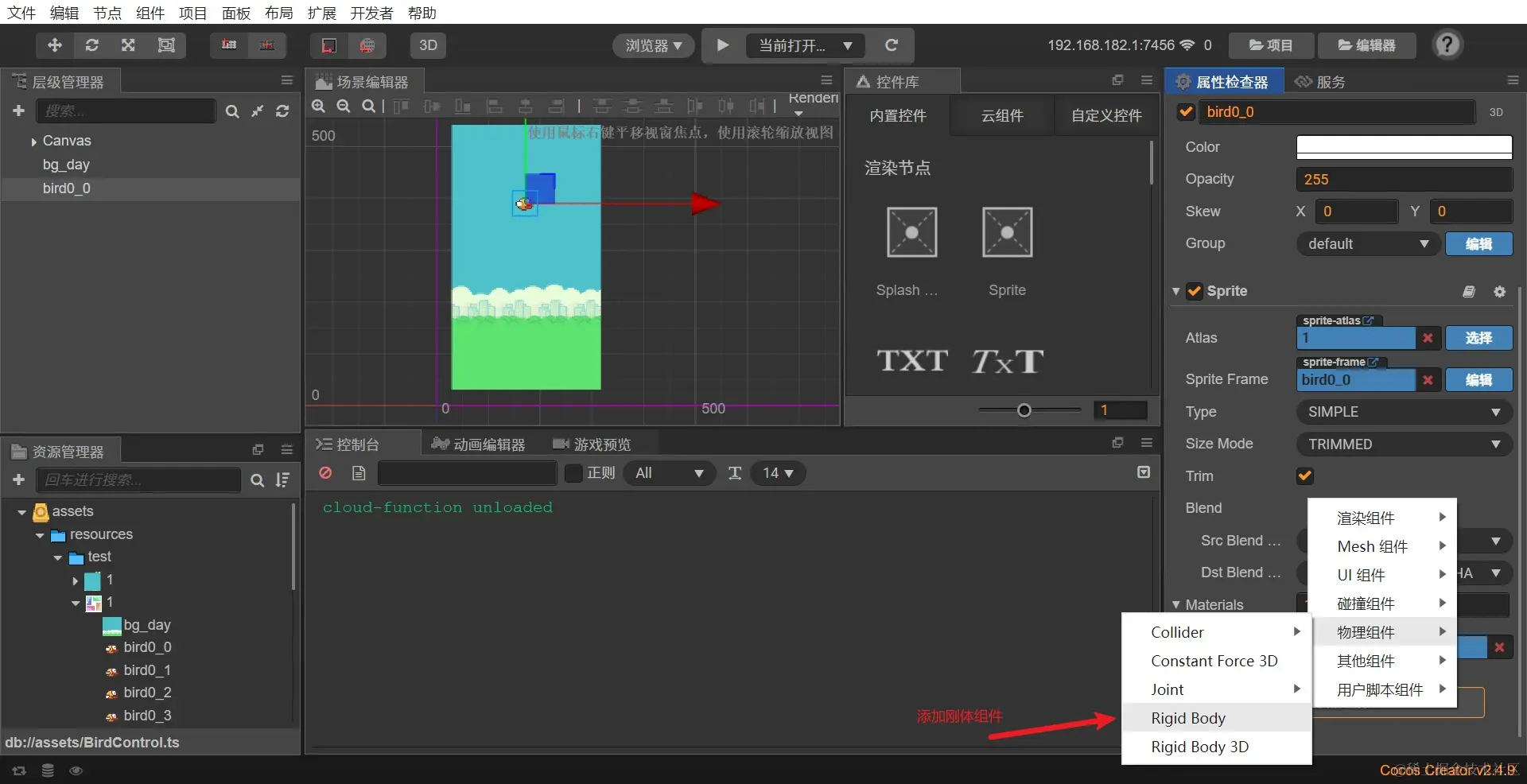
Task: Refresh the hierarchy panel
Action: click(x=282, y=111)
